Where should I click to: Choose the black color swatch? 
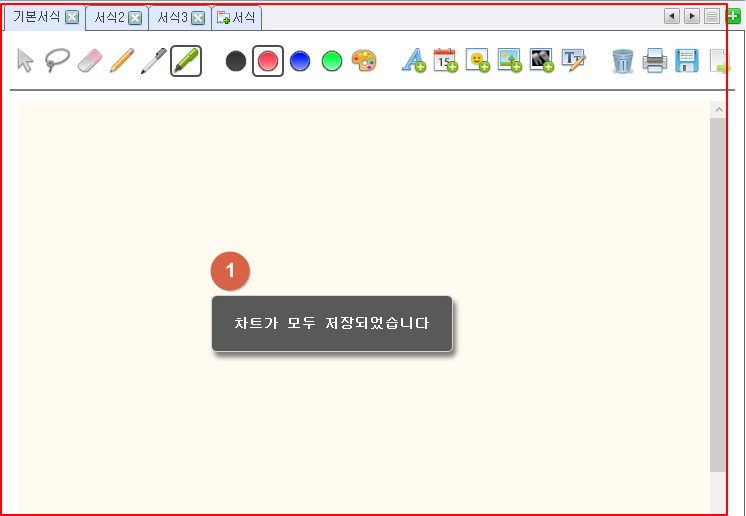[x=236, y=61]
